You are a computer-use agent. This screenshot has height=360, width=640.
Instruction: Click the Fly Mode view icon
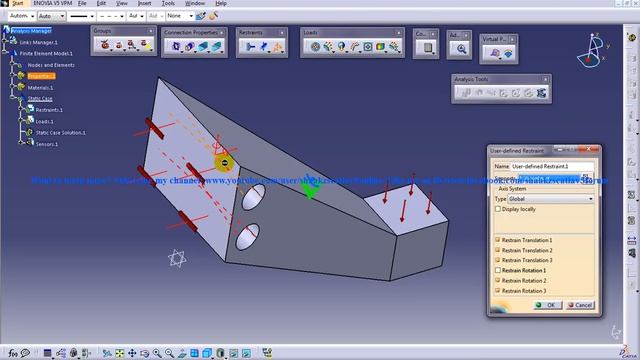pyautogui.click(x=107, y=353)
